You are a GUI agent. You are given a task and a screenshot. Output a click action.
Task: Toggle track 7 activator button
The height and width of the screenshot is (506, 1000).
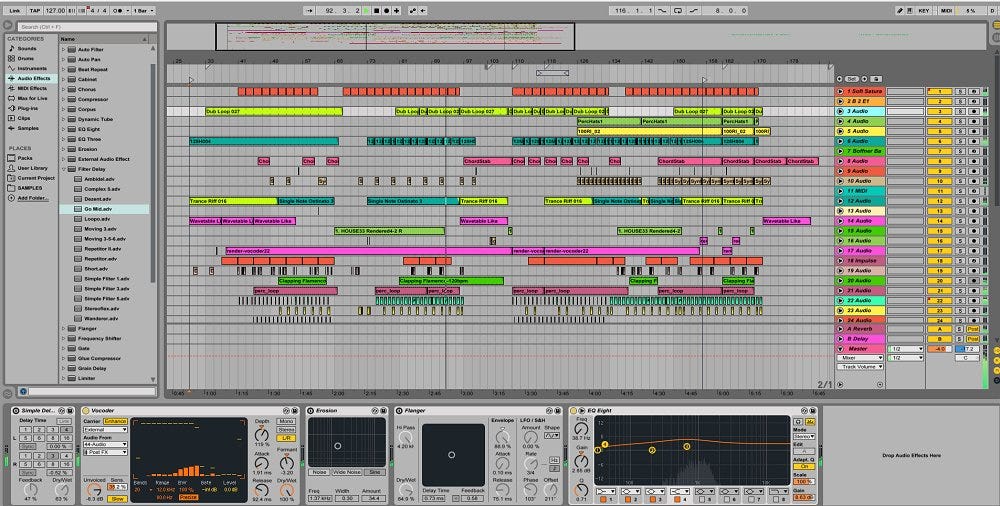click(939, 151)
